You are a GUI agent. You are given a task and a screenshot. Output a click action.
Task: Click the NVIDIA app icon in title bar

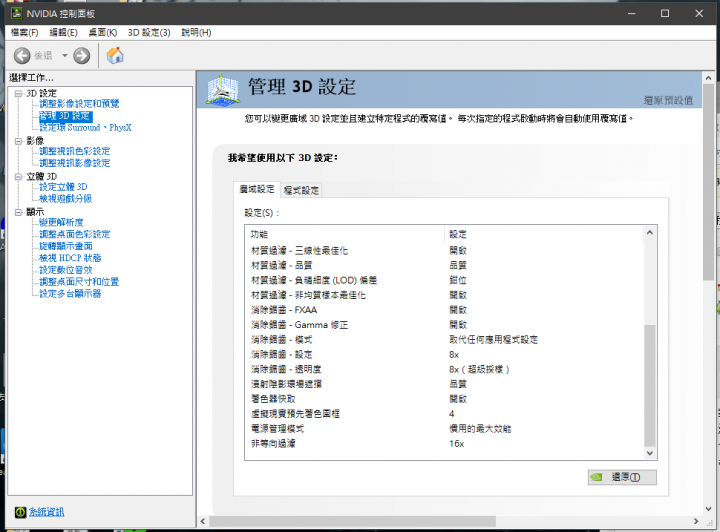pos(17,13)
